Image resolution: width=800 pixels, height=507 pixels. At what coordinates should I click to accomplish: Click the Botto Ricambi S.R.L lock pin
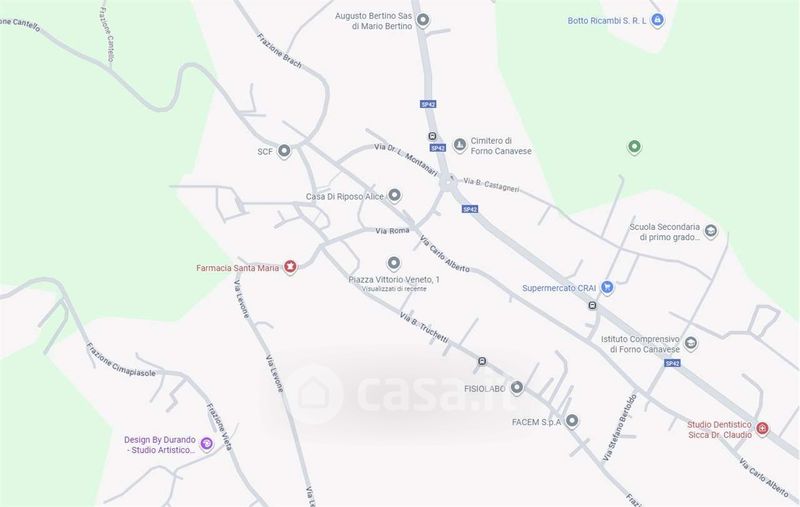(657, 20)
